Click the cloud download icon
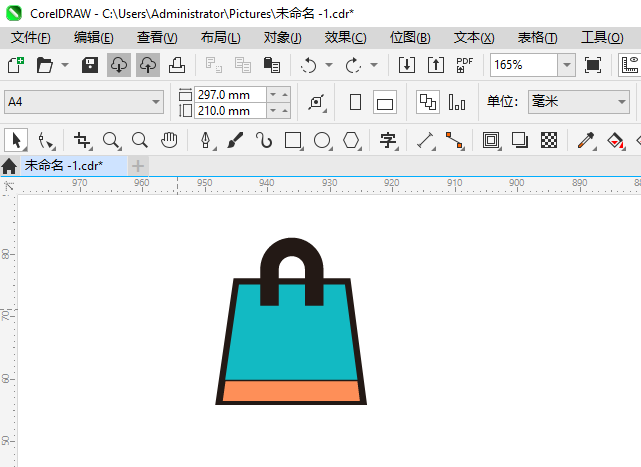641x467 pixels. pos(119,65)
